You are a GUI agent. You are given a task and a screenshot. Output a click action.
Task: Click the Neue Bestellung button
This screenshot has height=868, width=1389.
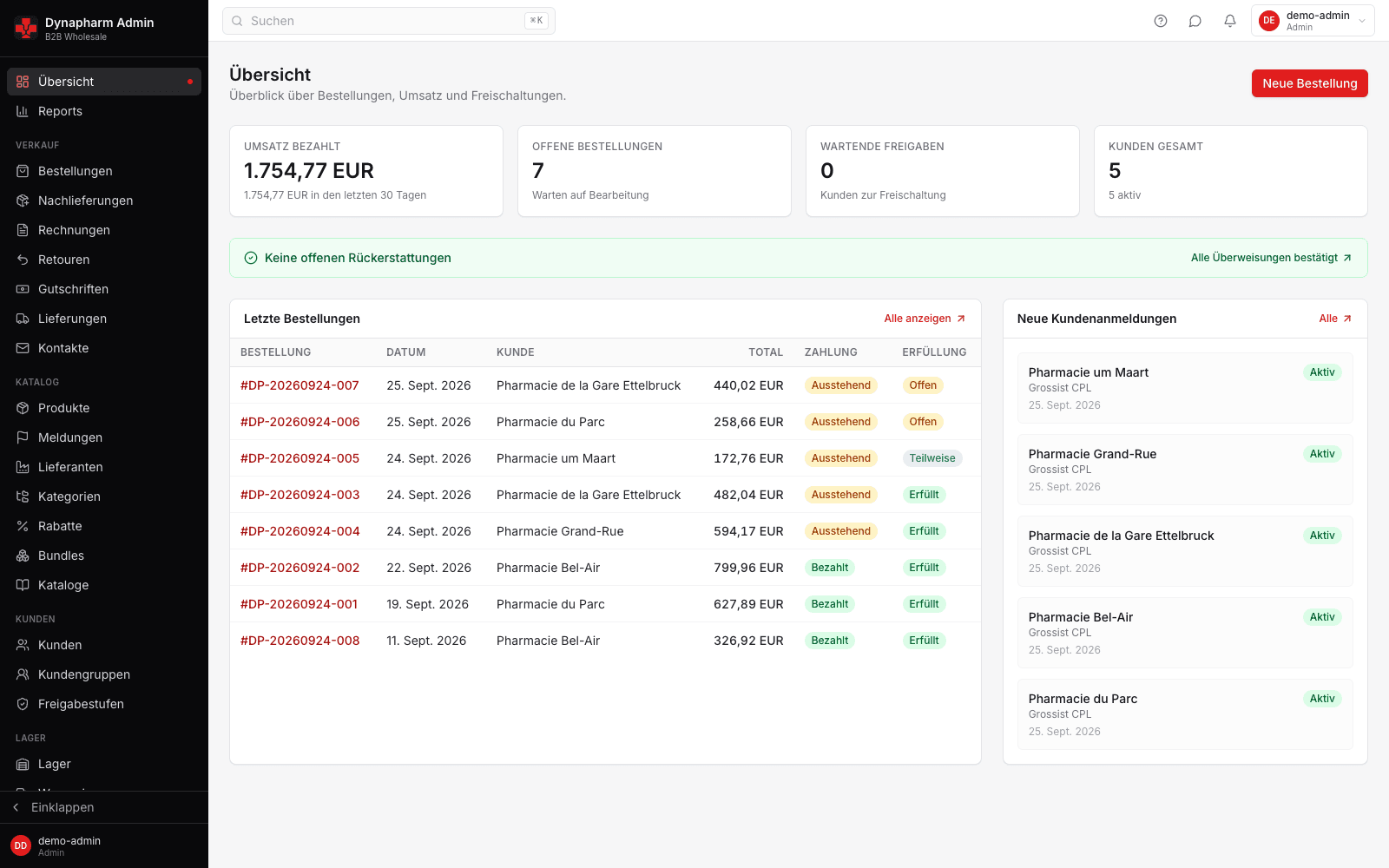click(1309, 83)
